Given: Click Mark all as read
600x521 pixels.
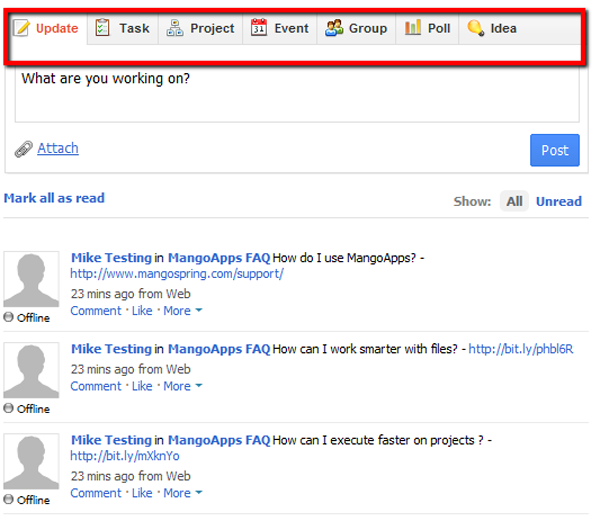Looking at the screenshot, I should click(54, 198).
